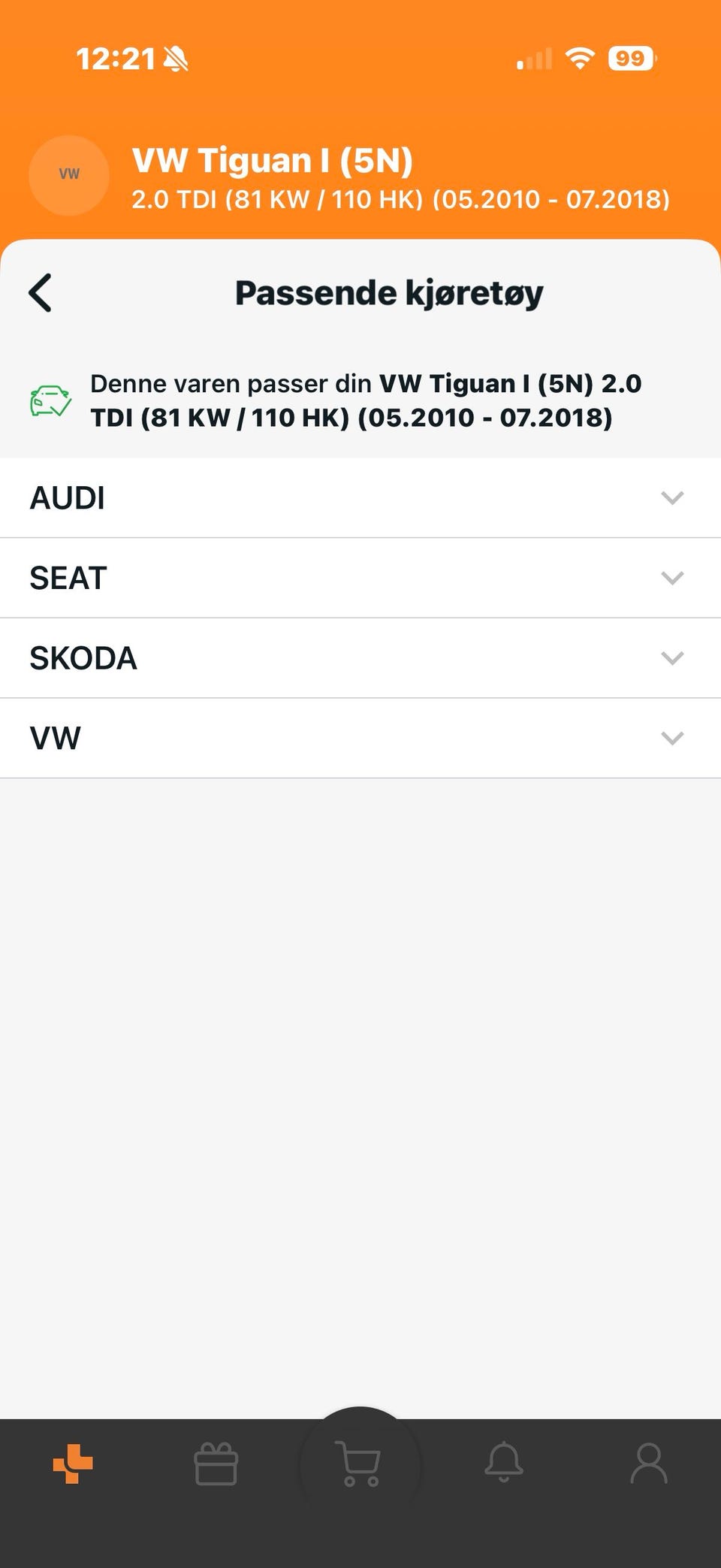
Task: Tap the silent mode bell icon
Action: [x=176, y=59]
